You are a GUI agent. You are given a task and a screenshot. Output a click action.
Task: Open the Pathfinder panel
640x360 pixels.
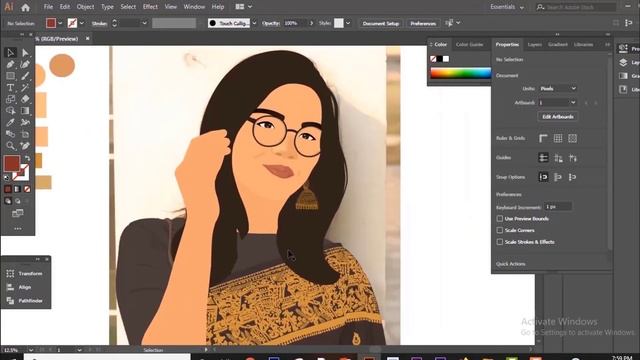pyautogui.click(x=25, y=301)
